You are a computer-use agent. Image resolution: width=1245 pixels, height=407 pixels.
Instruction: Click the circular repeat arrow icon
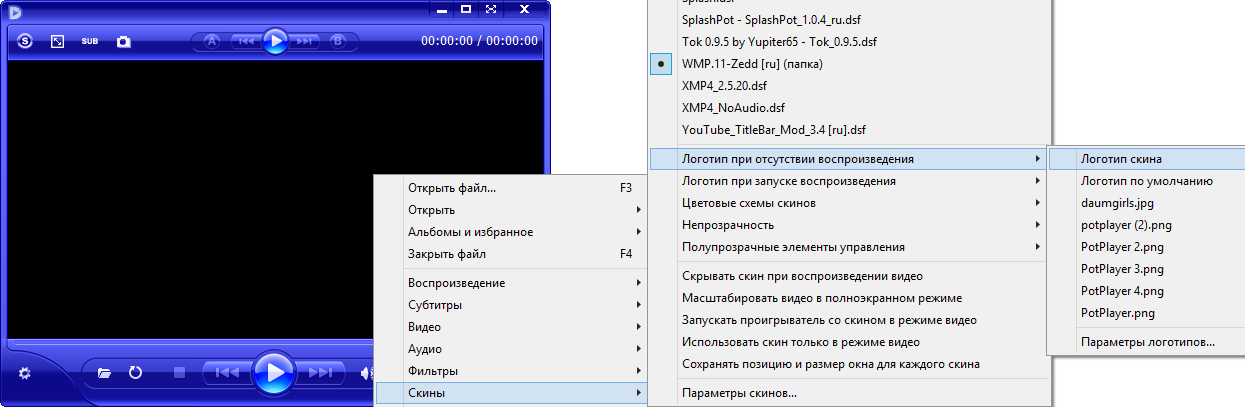click(135, 373)
